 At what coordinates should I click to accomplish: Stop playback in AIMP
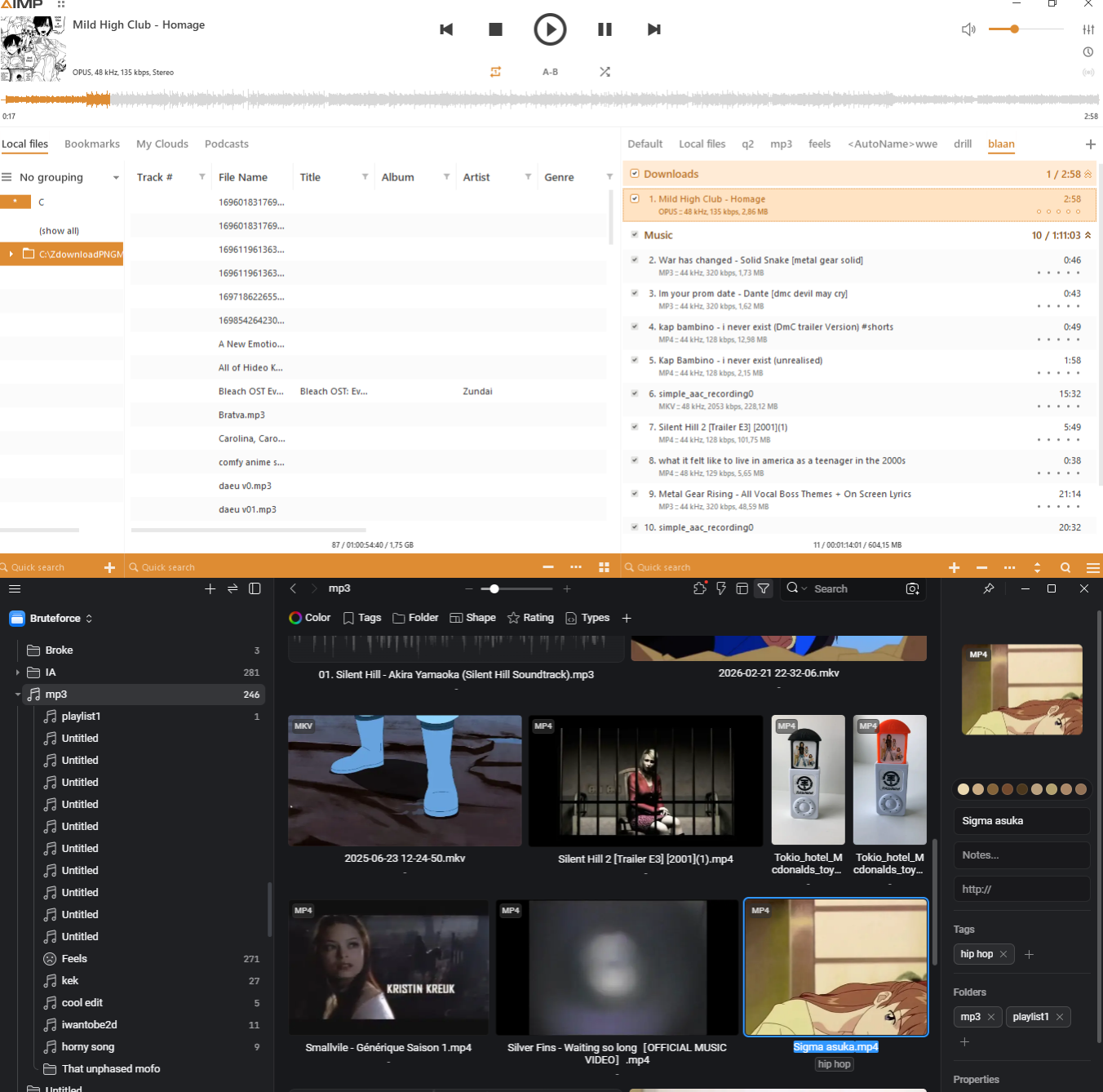[x=495, y=29]
